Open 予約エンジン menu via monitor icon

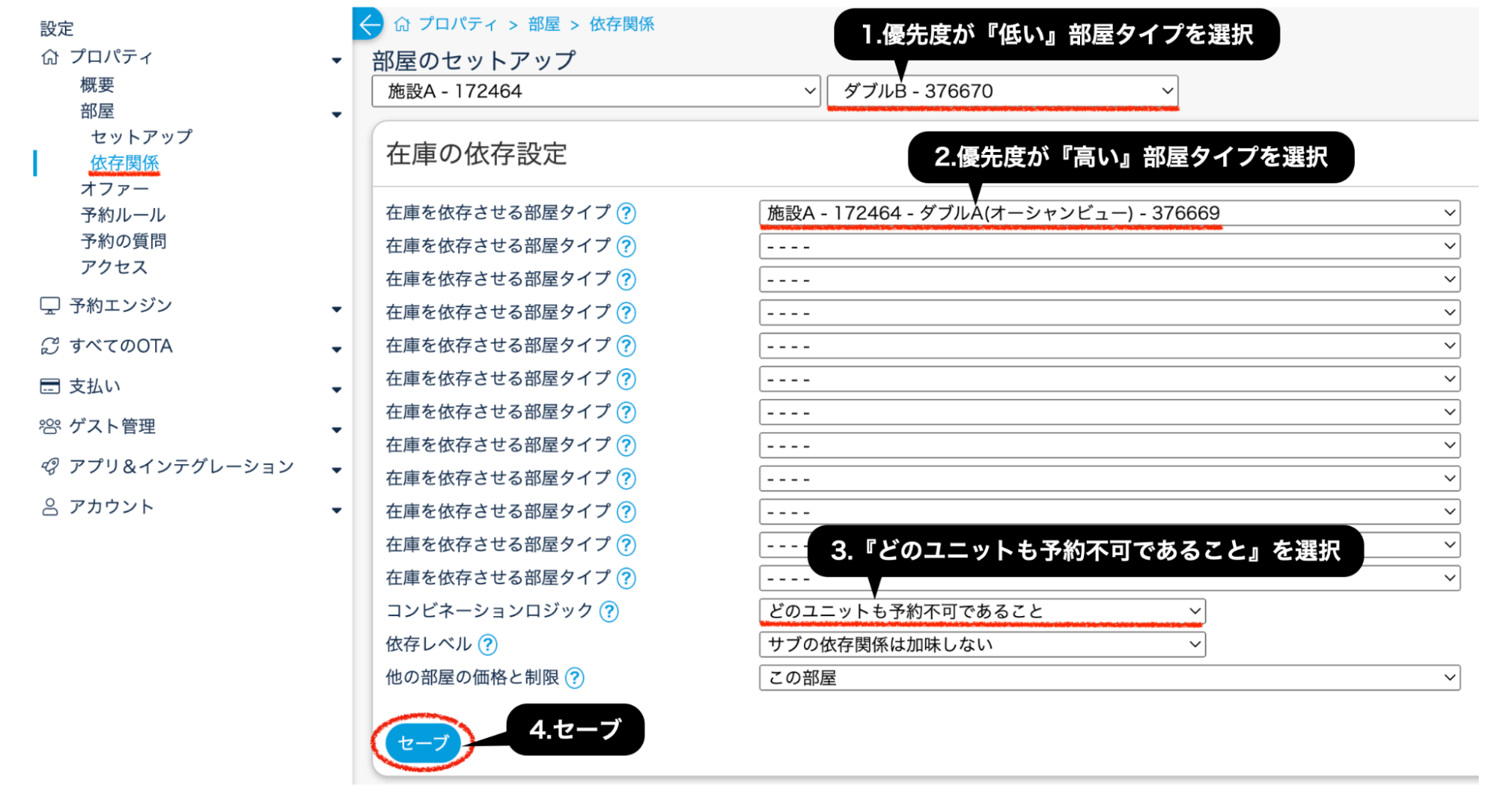pos(50,305)
